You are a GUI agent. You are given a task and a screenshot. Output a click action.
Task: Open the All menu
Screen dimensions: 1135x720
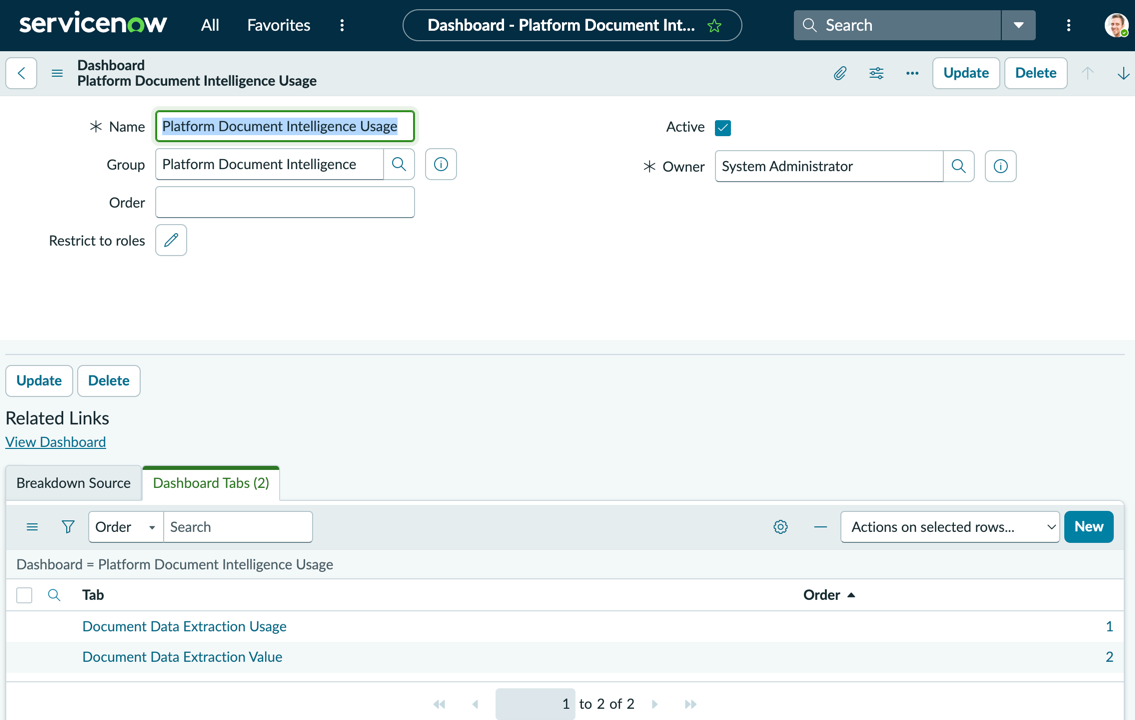click(210, 25)
